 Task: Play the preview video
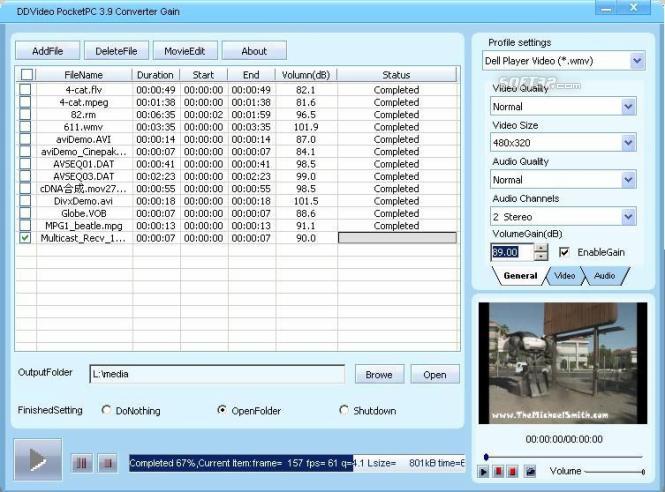483,471
